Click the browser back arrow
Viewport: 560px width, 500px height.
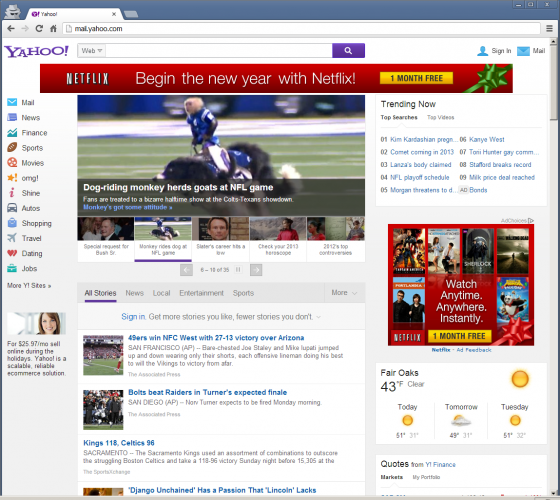(11, 29)
